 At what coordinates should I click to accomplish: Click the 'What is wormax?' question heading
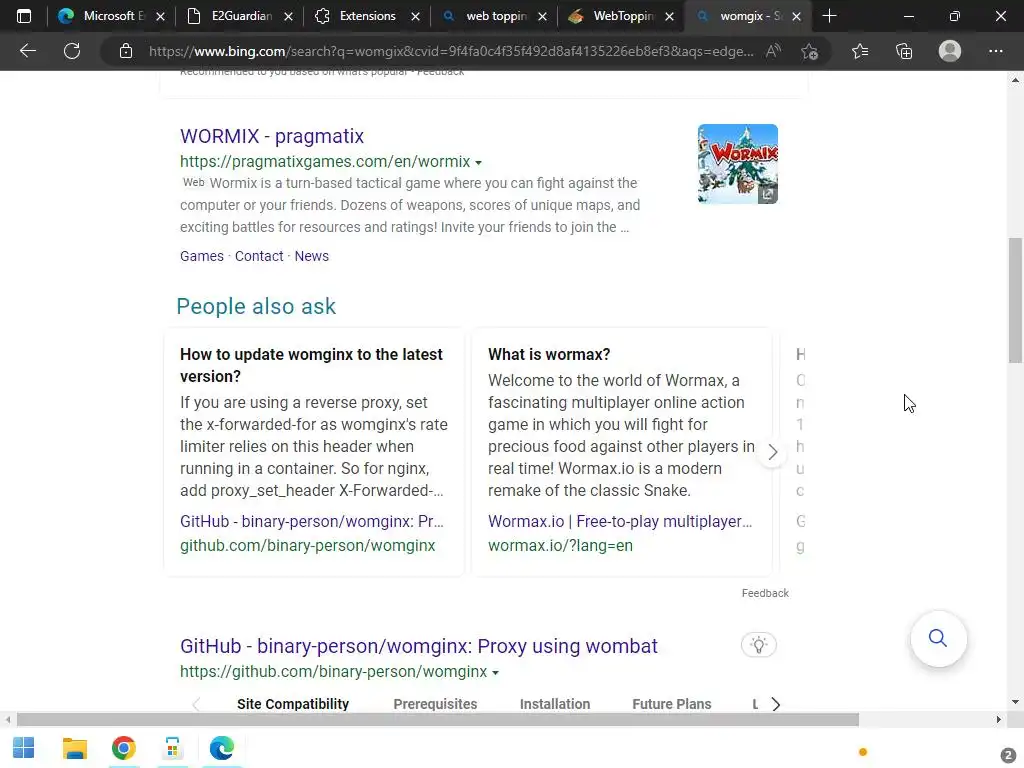tap(549, 354)
